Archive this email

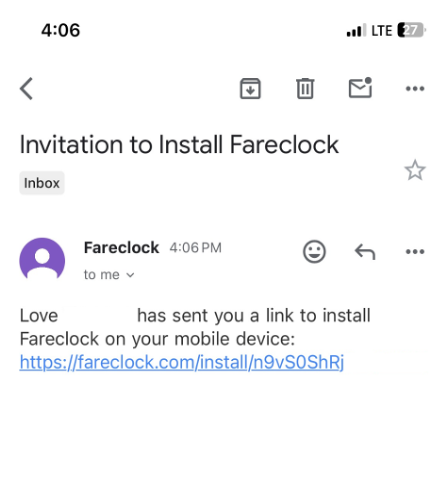click(x=250, y=88)
